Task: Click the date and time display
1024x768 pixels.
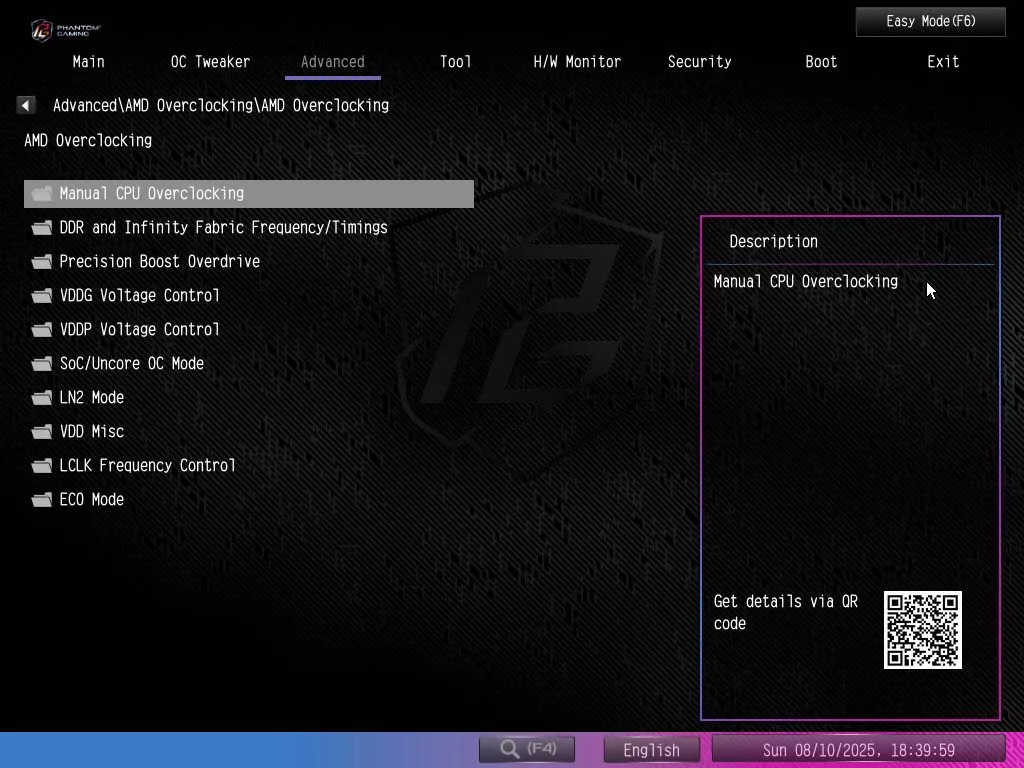Action: point(858,750)
